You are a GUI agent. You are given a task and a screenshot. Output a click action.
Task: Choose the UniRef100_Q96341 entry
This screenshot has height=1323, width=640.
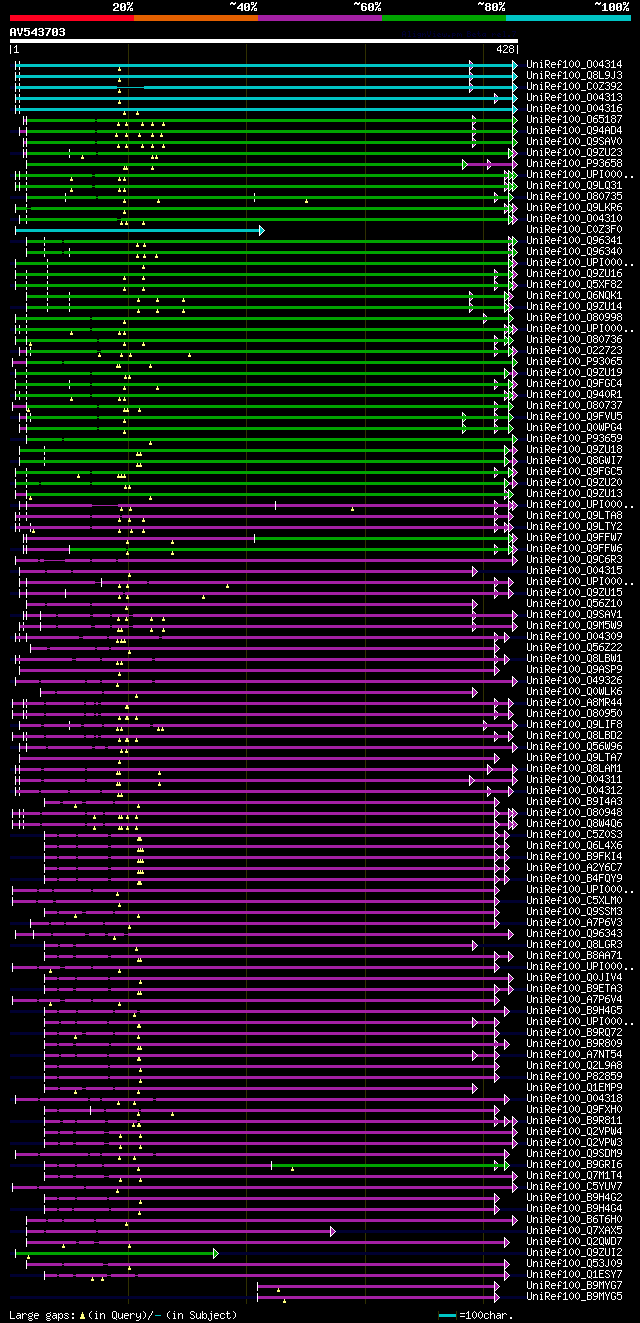click(x=575, y=241)
